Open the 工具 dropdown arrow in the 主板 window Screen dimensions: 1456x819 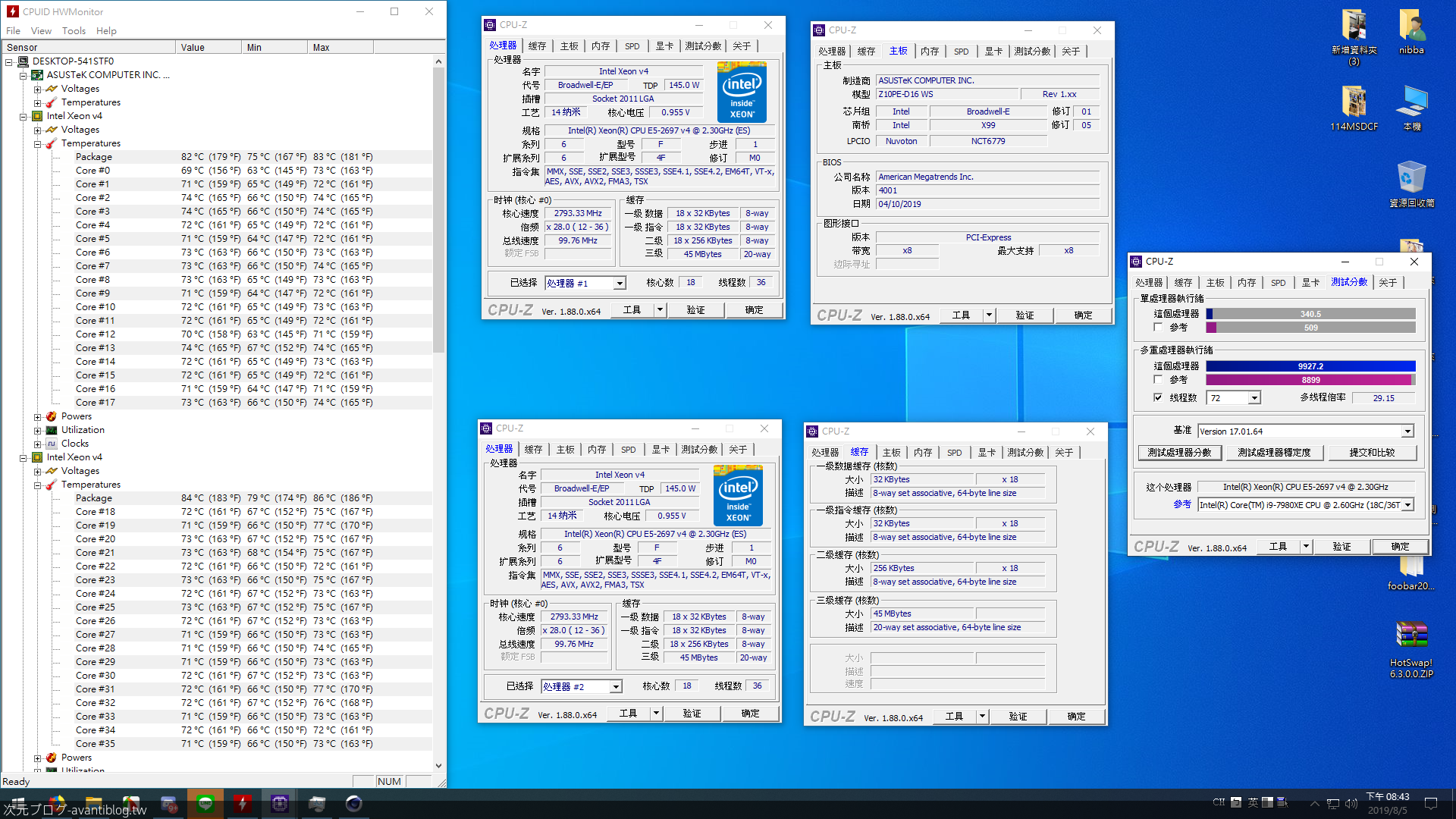click(989, 315)
